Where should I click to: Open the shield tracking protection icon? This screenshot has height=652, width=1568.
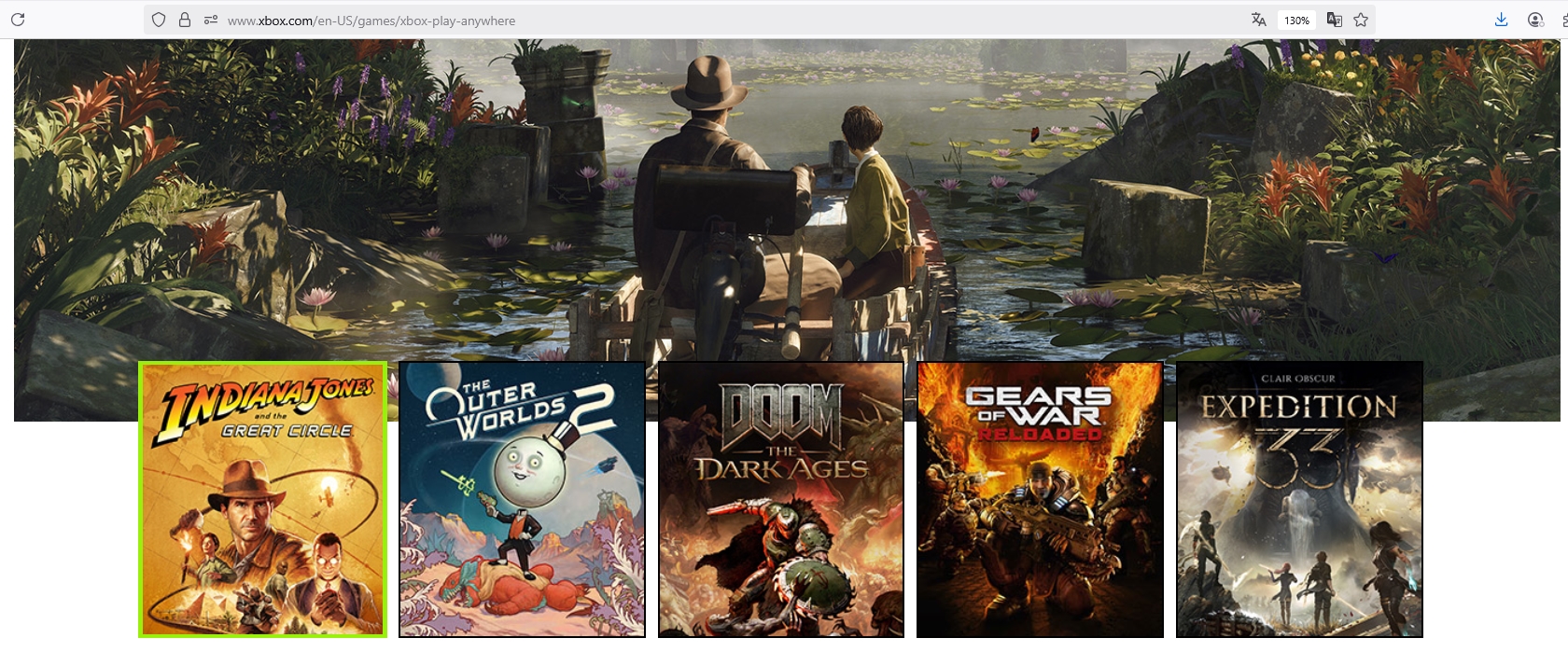tap(159, 20)
